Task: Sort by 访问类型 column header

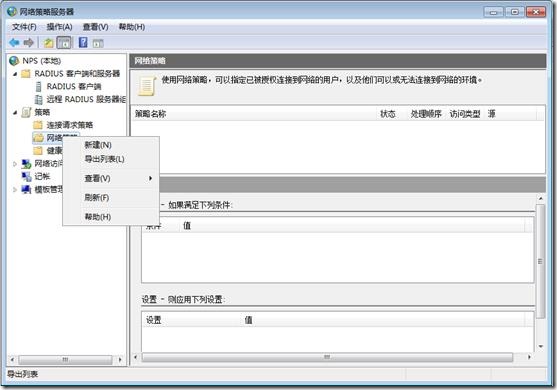Action: (x=465, y=114)
